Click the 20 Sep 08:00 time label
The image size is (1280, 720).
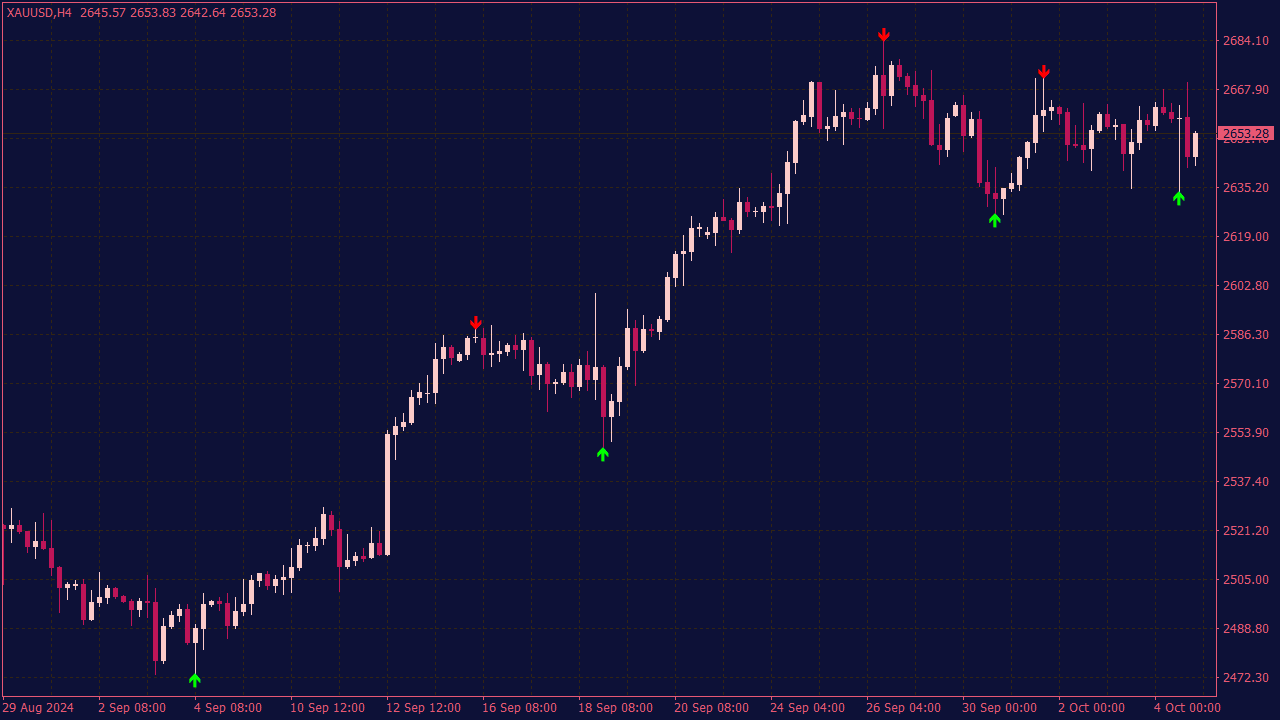click(x=712, y=708)
